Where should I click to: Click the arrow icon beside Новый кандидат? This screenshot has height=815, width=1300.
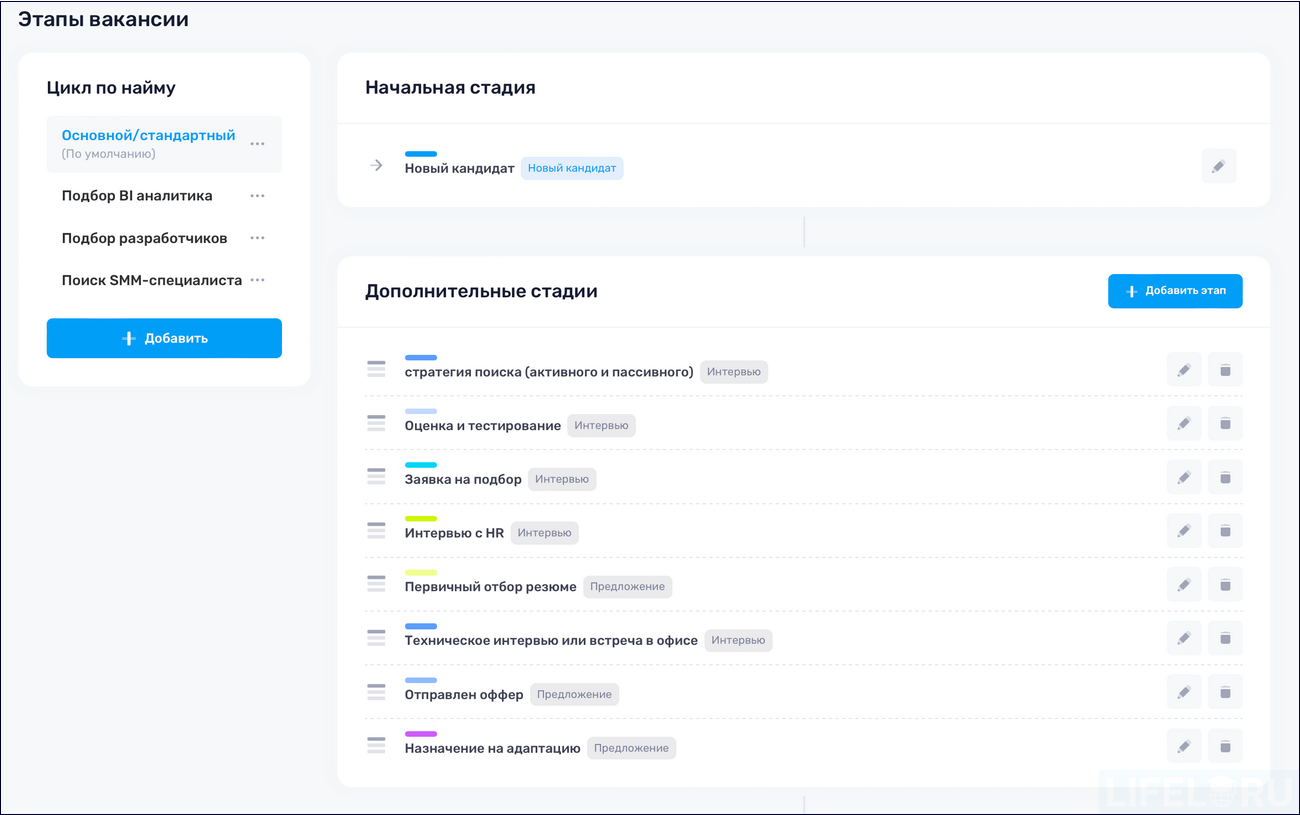pos(376,166)
